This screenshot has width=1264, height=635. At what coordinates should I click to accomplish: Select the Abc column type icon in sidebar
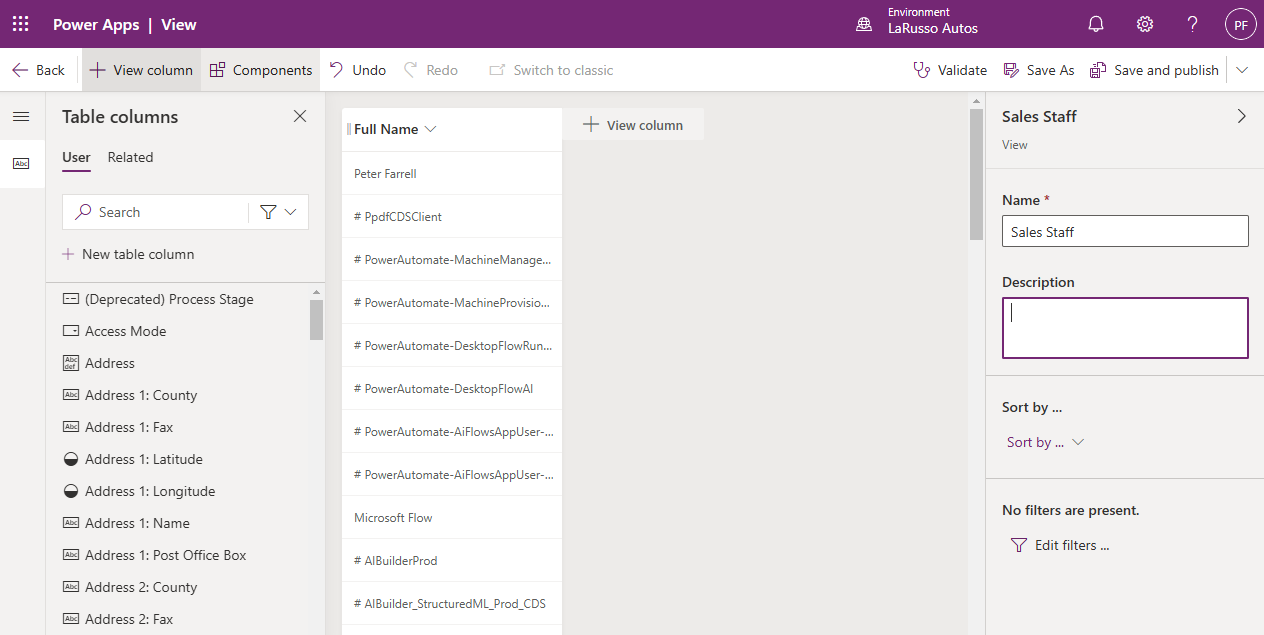click(x=22, y=164)
